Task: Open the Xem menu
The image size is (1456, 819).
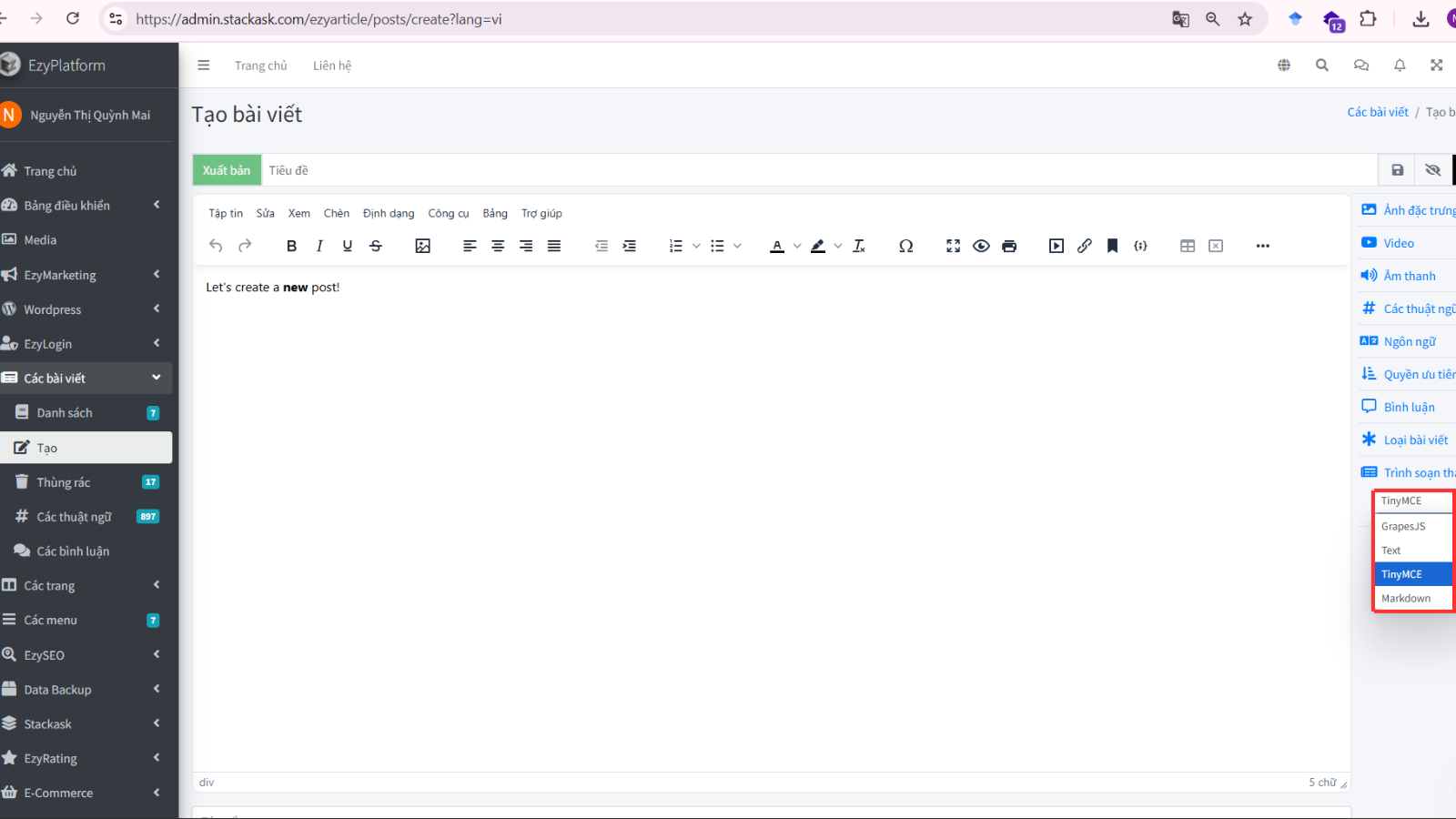Action: click(299, 213)
